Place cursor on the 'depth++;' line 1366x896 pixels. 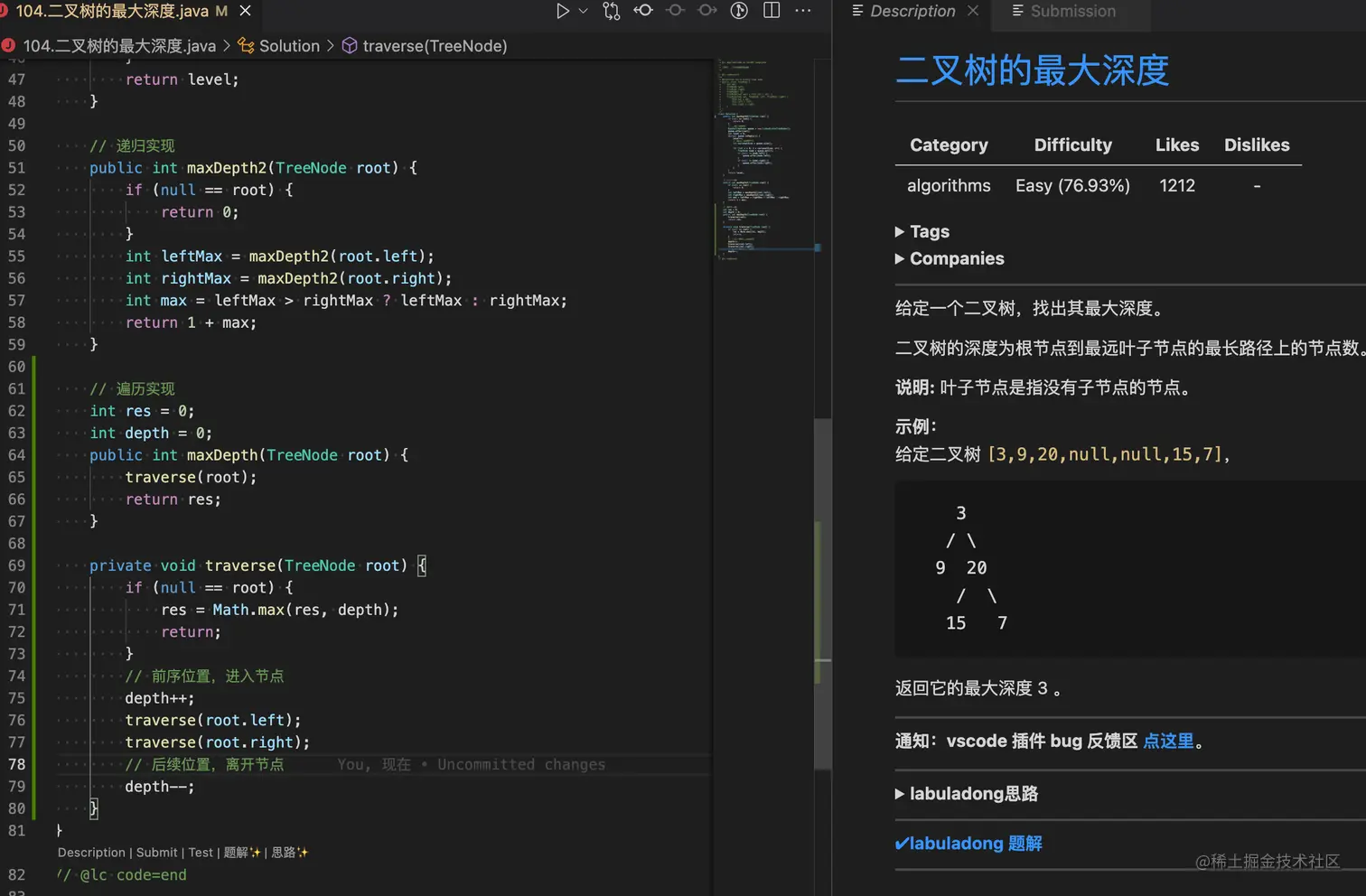coord(160,698)
